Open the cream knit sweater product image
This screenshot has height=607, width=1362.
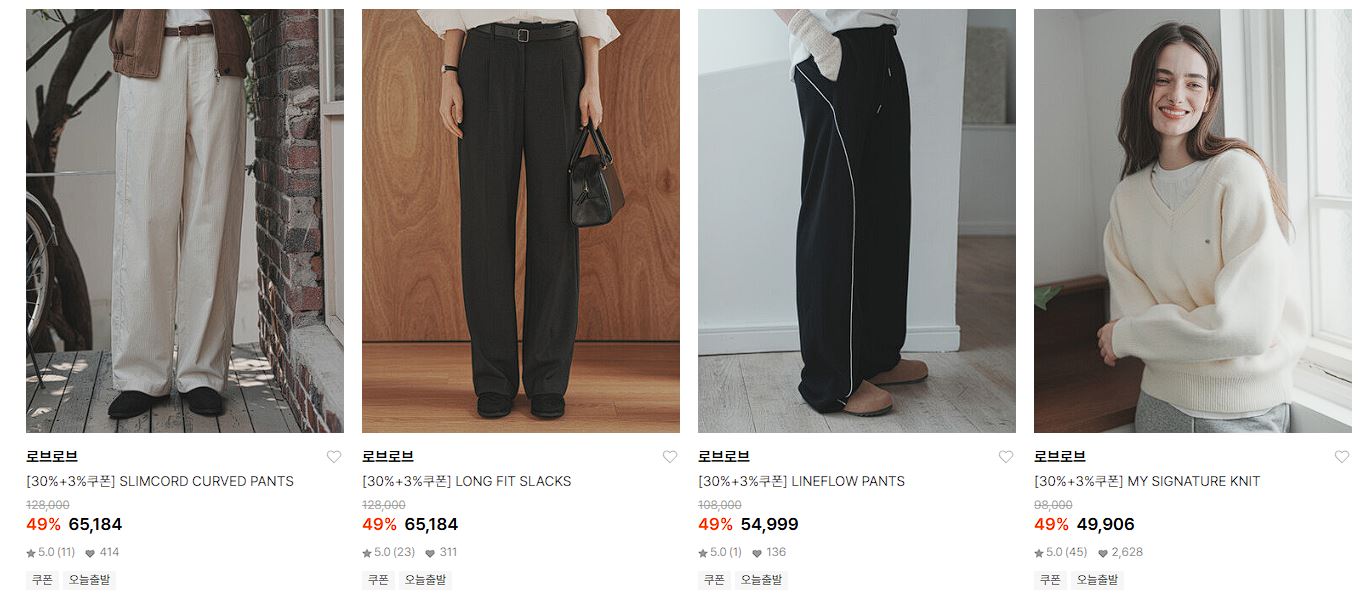[x=1193, y=221]
